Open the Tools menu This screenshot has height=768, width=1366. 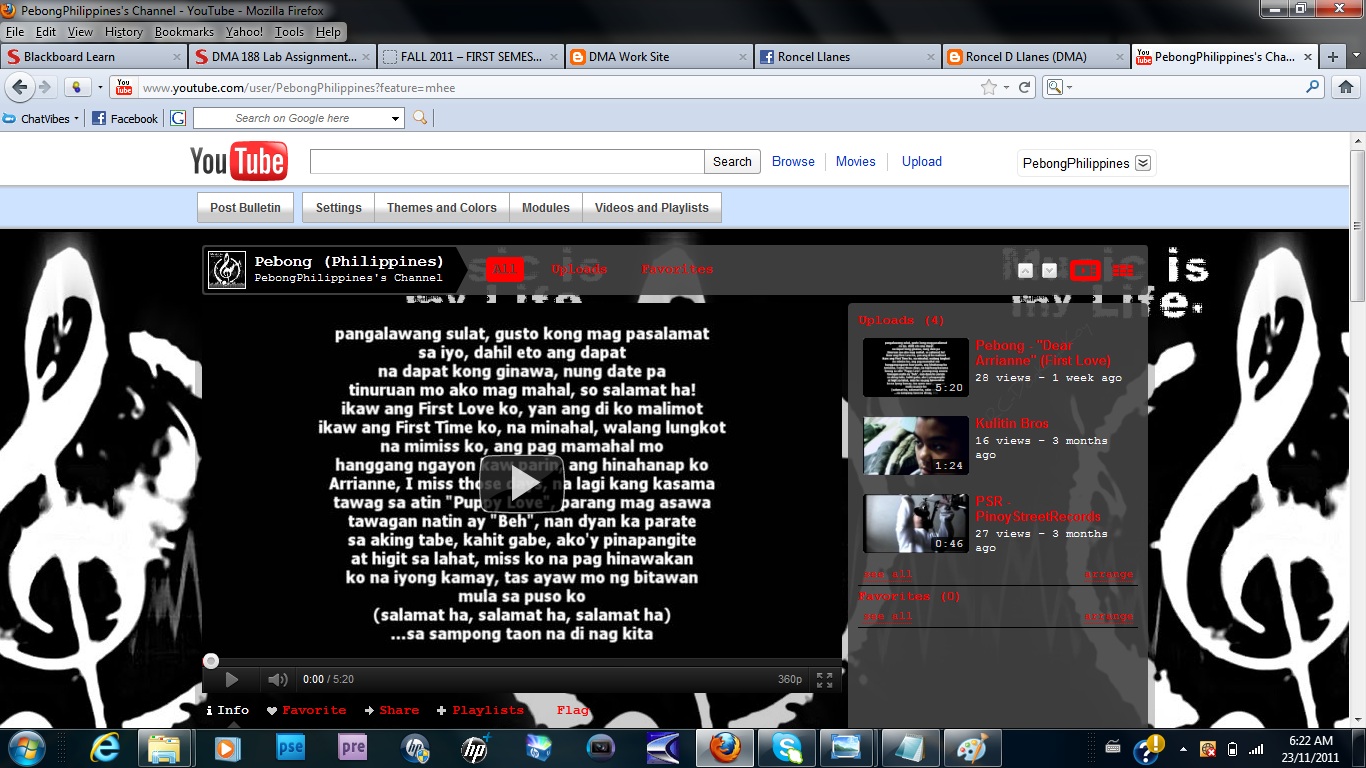[289, 32]
